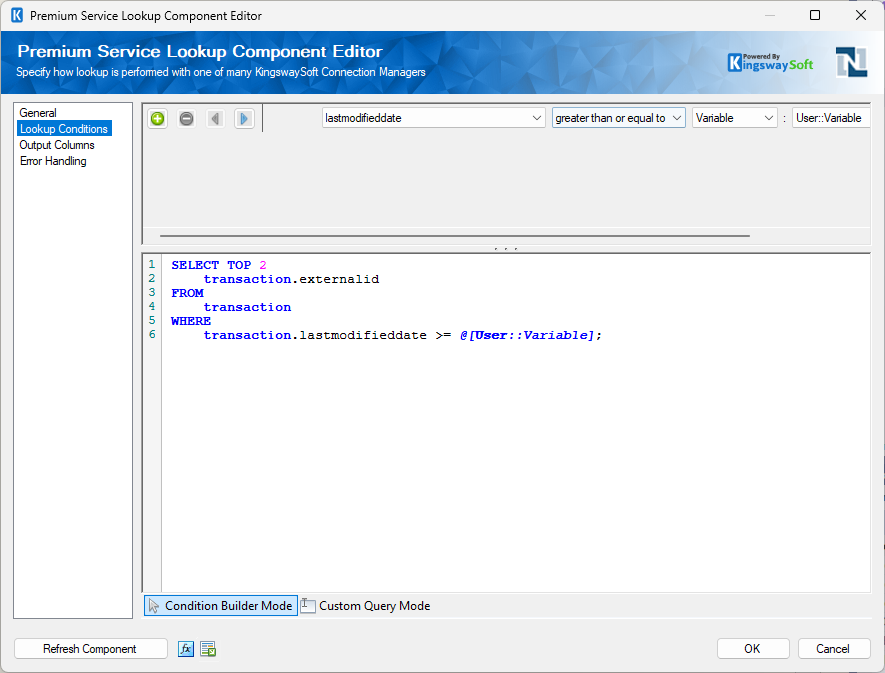
Task: Click 'SELECT TOP 2' line in query
Action: click(219, 265)
